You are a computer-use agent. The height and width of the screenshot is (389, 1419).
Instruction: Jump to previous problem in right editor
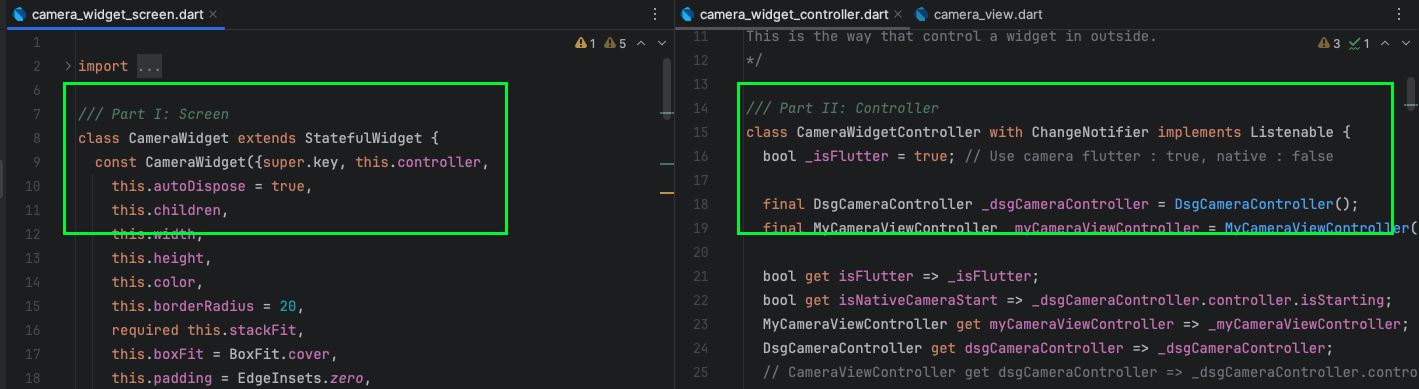pos(1385,43)
